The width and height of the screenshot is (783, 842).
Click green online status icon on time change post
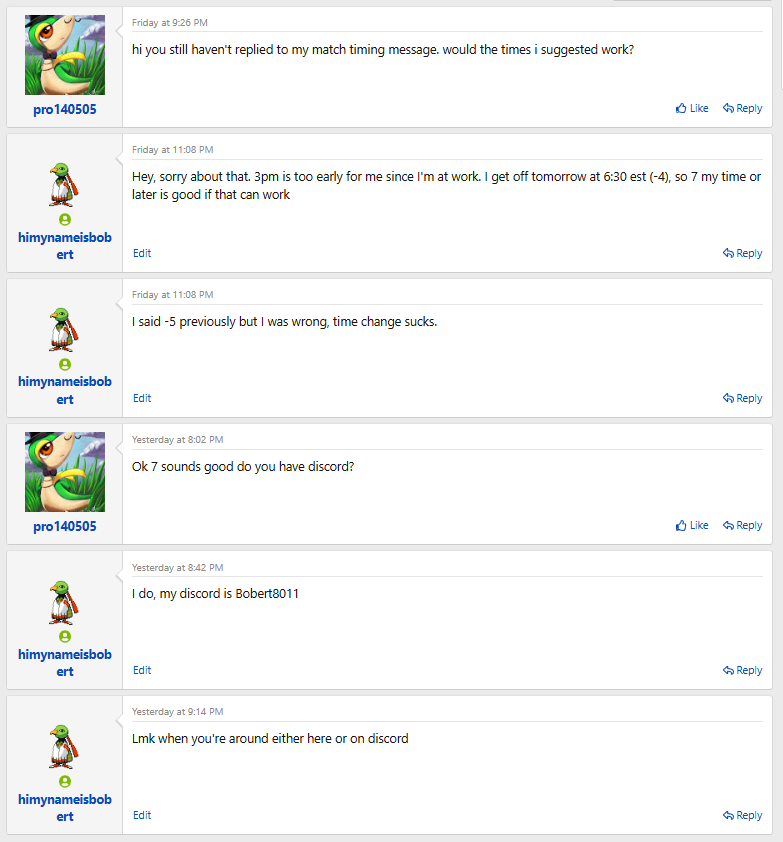tap(65, 364)
